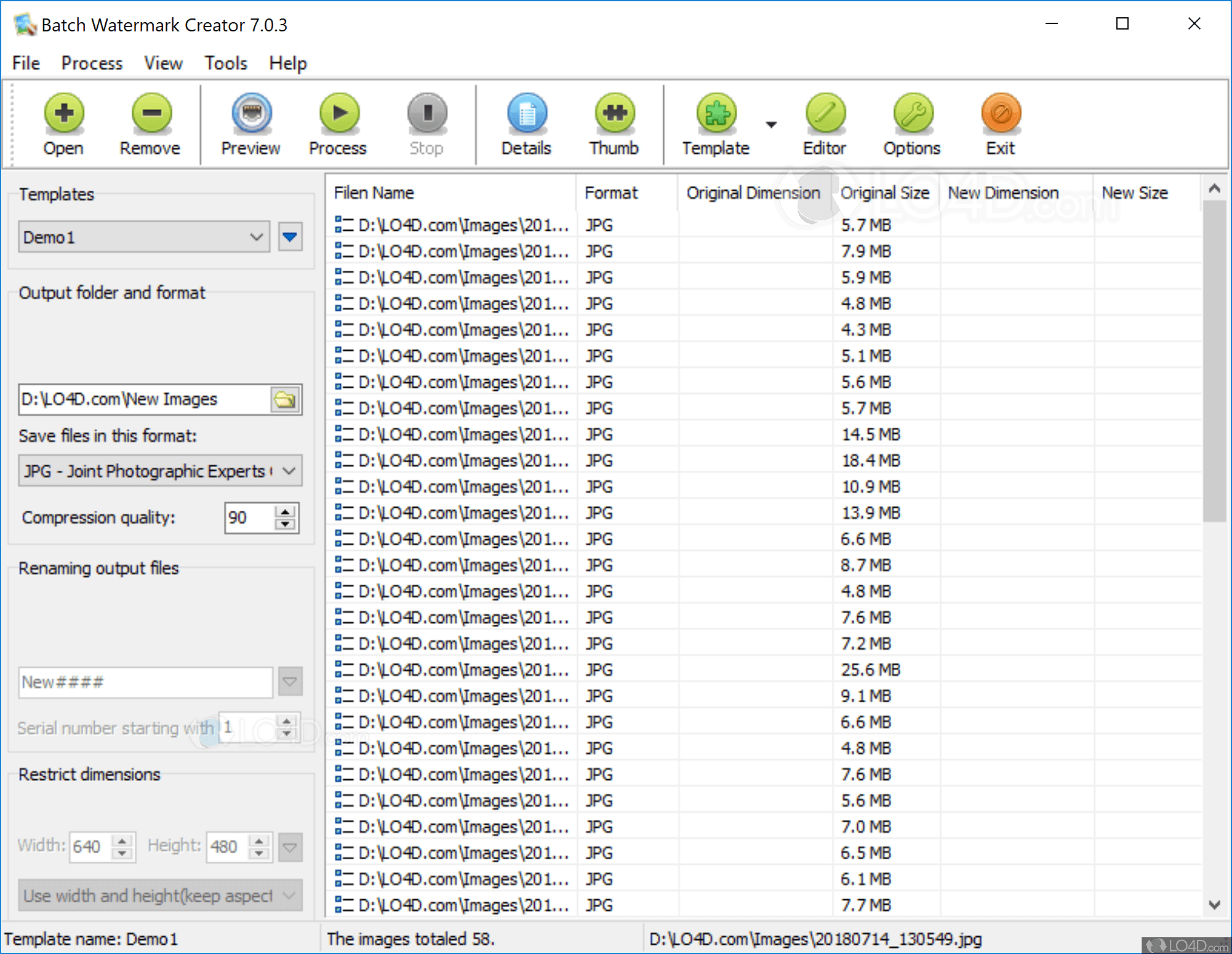This screenshot has height=954, width=1232.
Task: Click the Preview toolbar icon
Action: [251, 114]
